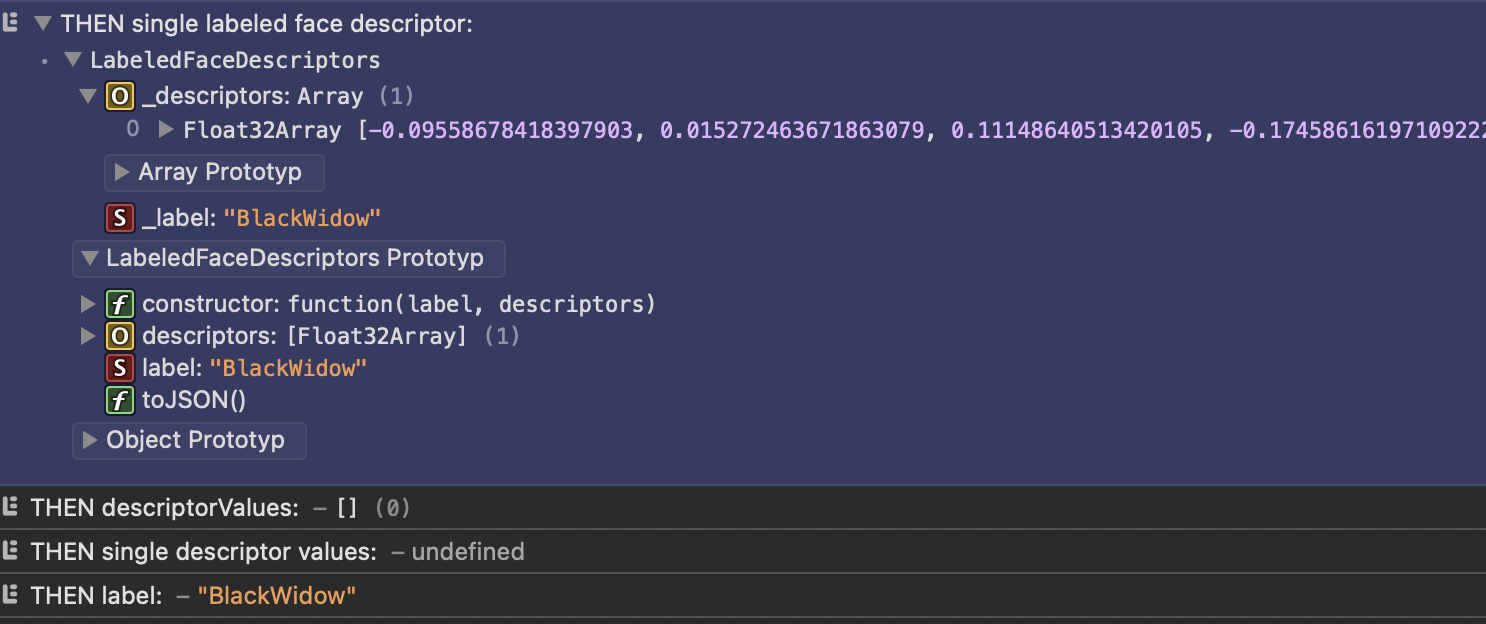The width and height of the screenshot is (1486, 624).
Task: Click the orange O badge next to _descriptors
Action: [119, 95]
